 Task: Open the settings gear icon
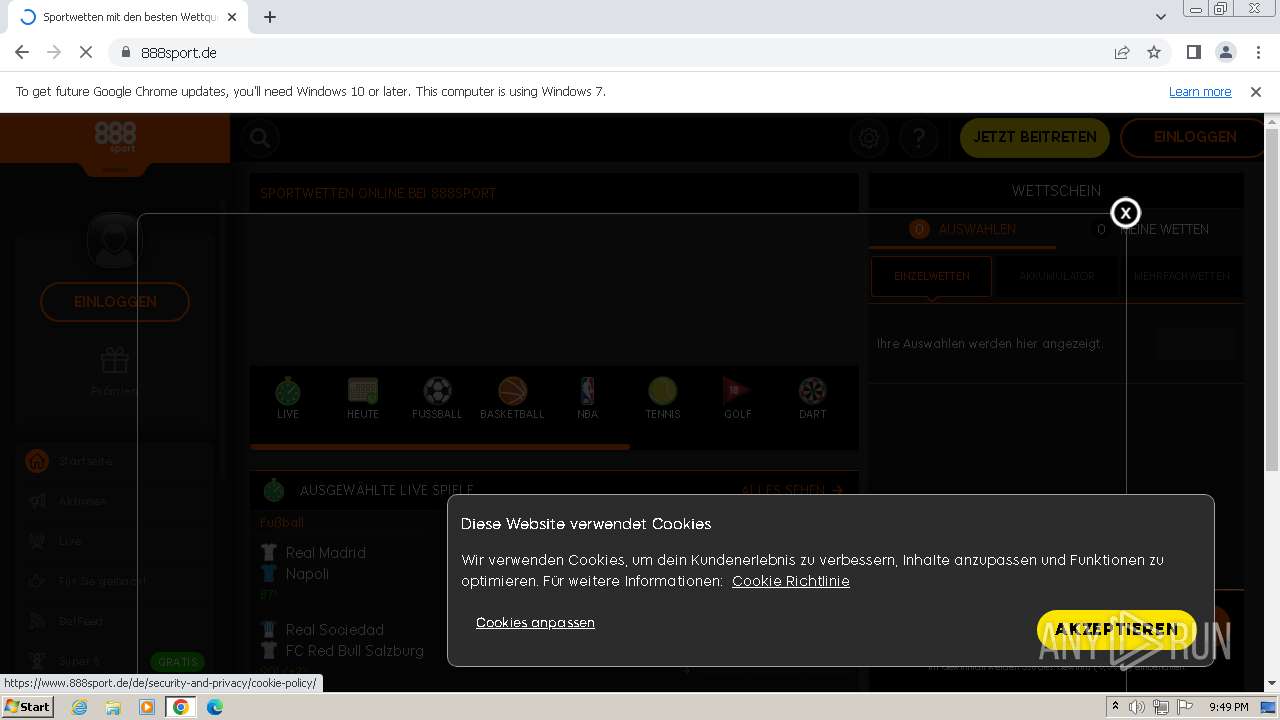tap(869, 138)
